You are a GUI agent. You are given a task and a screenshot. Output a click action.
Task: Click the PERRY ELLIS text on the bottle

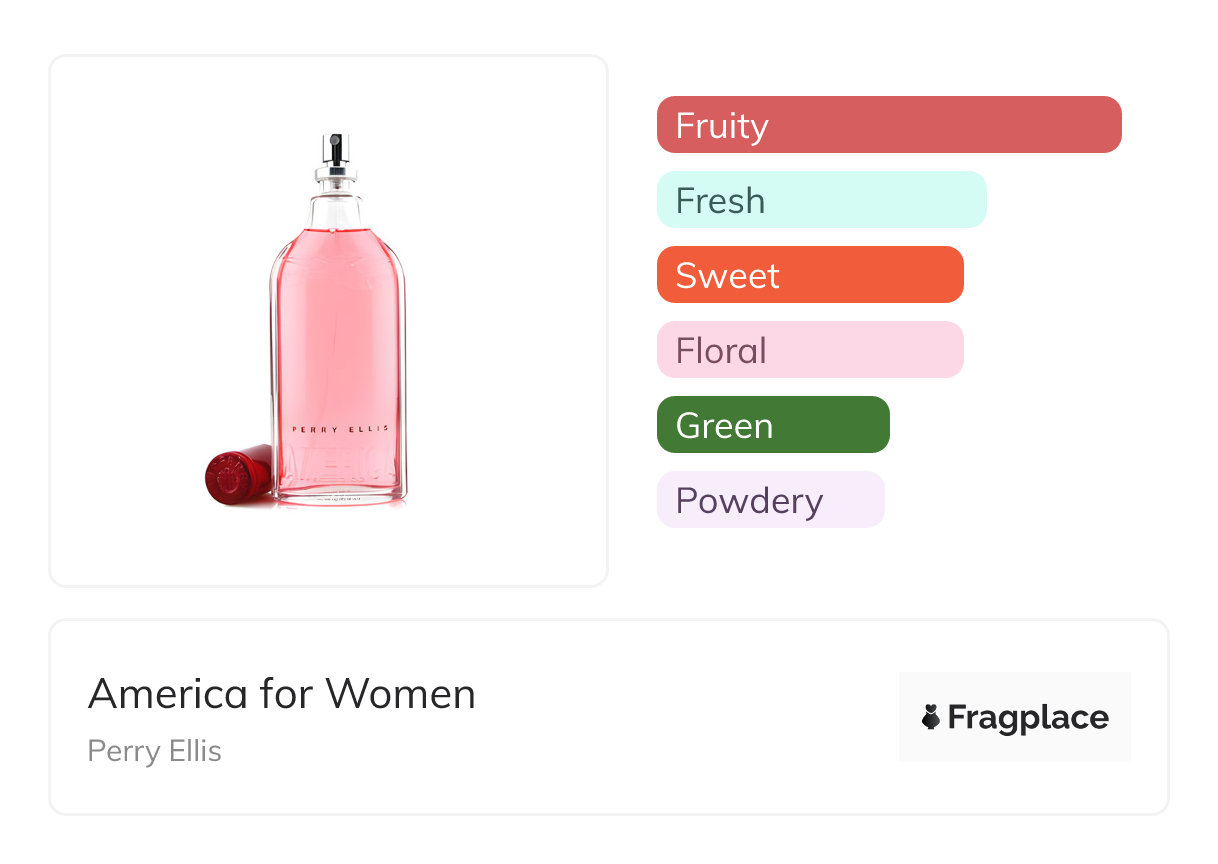[x=339, y=429]
